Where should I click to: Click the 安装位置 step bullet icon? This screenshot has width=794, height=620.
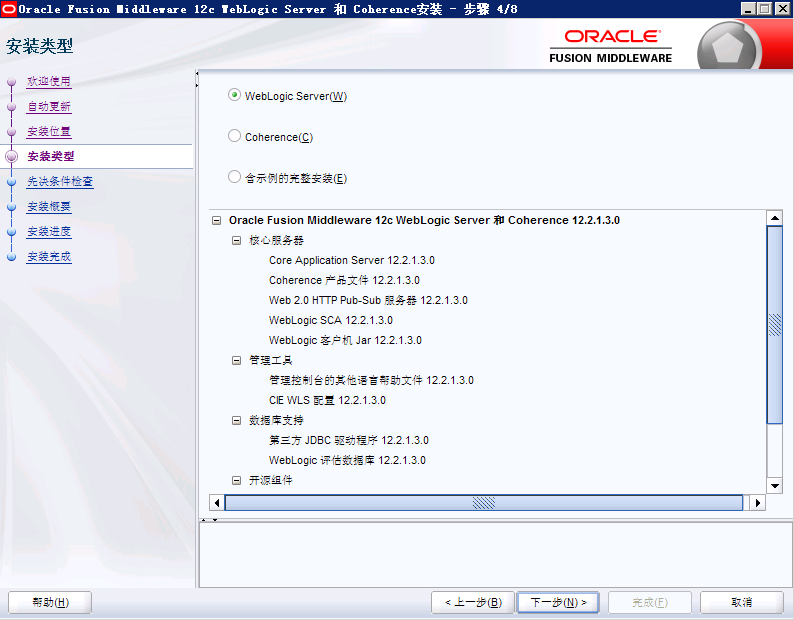click(x=11, y=132)
